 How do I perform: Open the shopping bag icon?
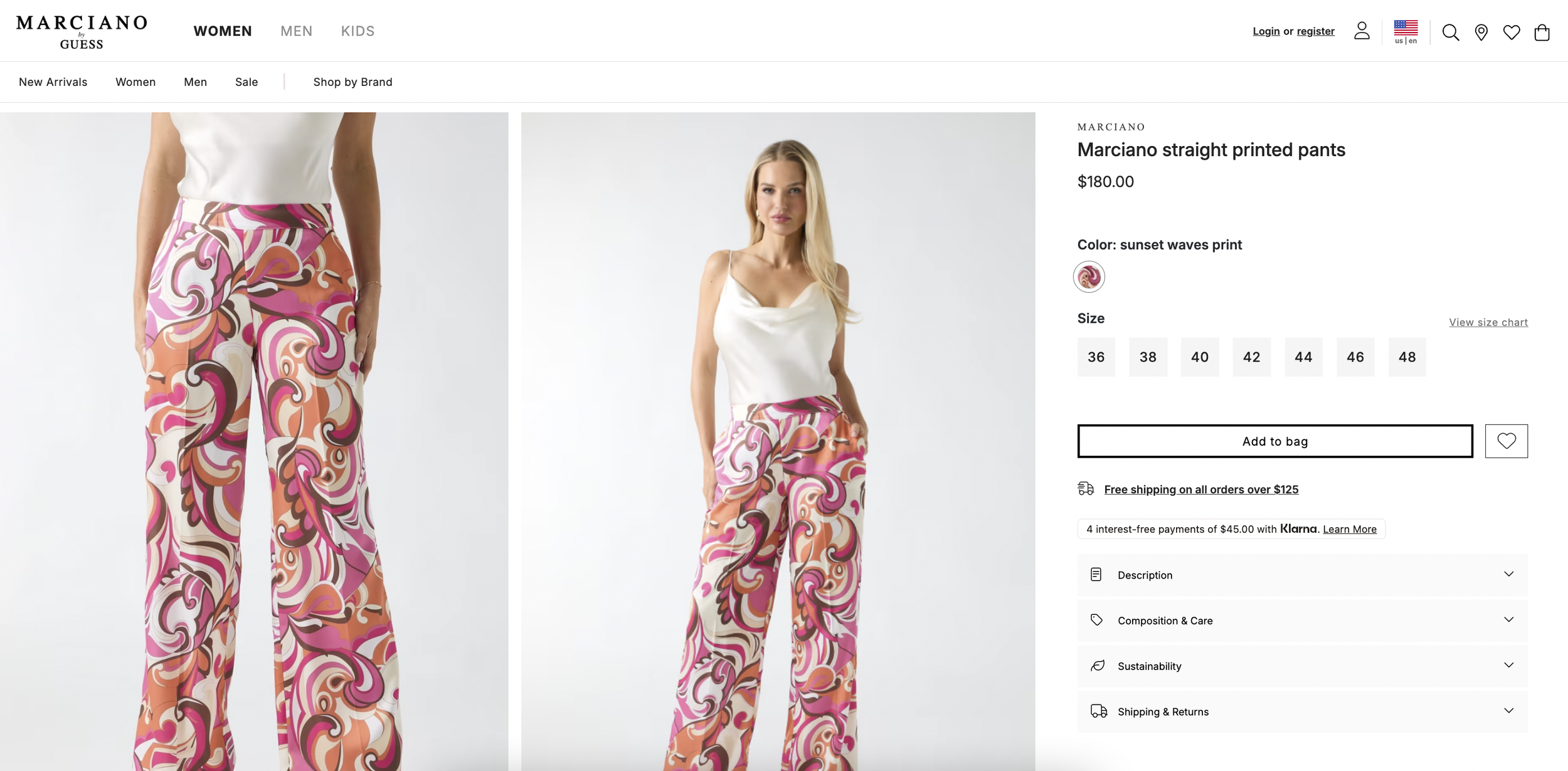[x=1542, y=33]
